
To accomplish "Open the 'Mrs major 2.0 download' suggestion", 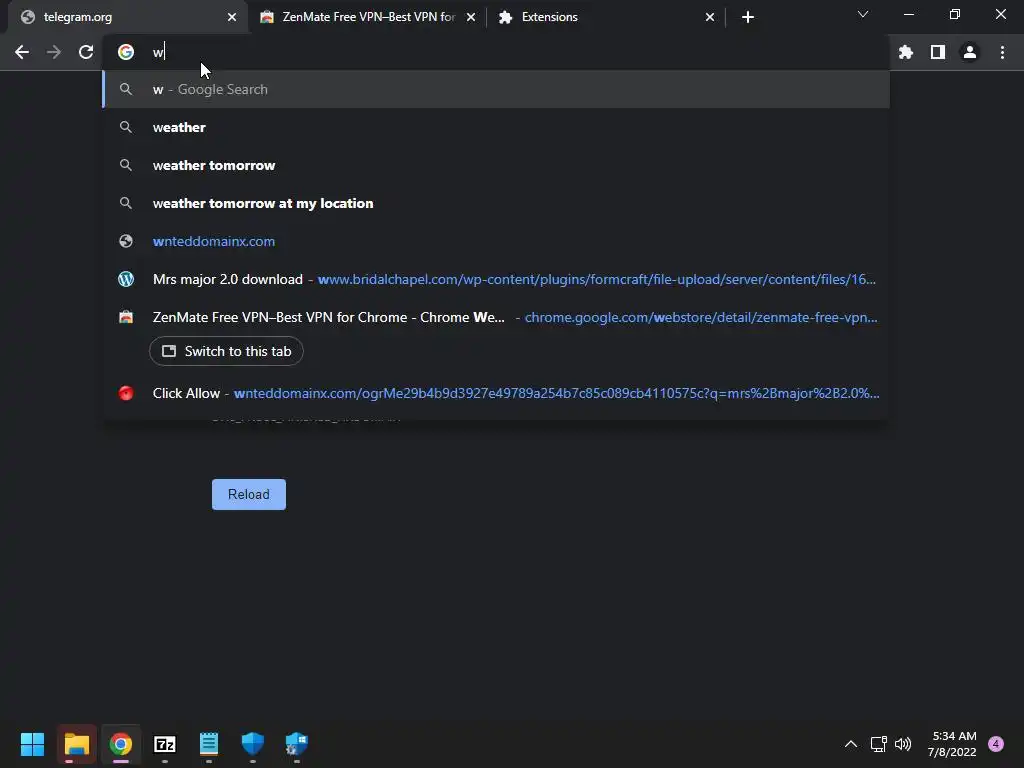I will click(x=496, y=279).
